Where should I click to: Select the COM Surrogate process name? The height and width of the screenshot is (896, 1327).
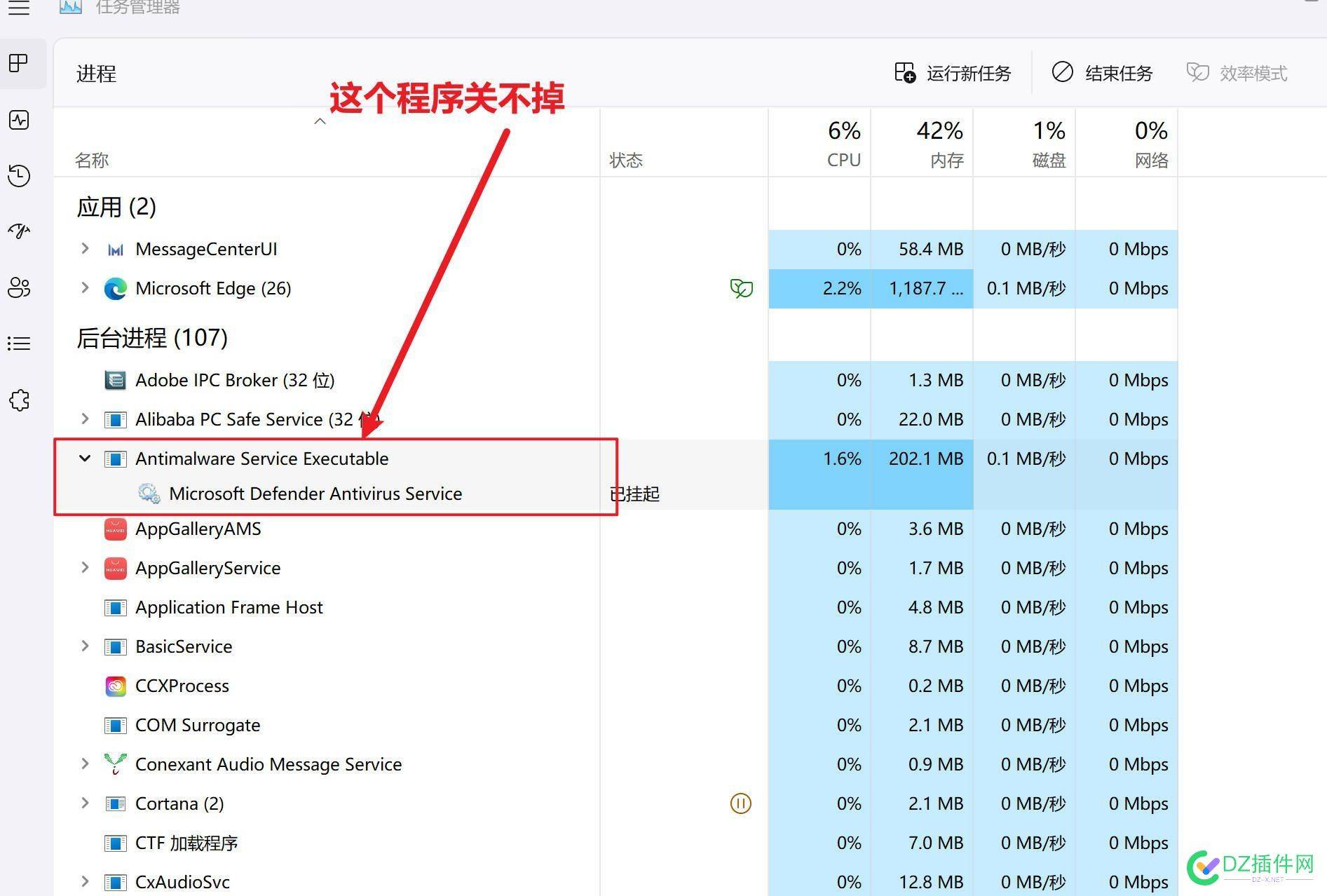pyautogui.click(x=198, y=725)
